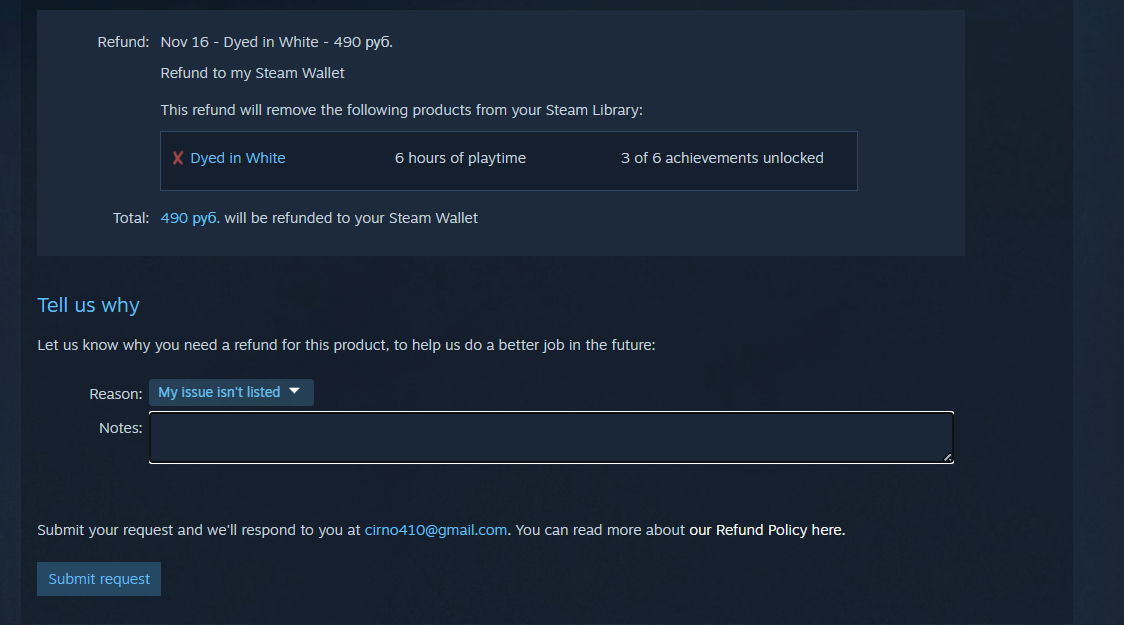Click the 6 hours of playtime text

point(460,158)
